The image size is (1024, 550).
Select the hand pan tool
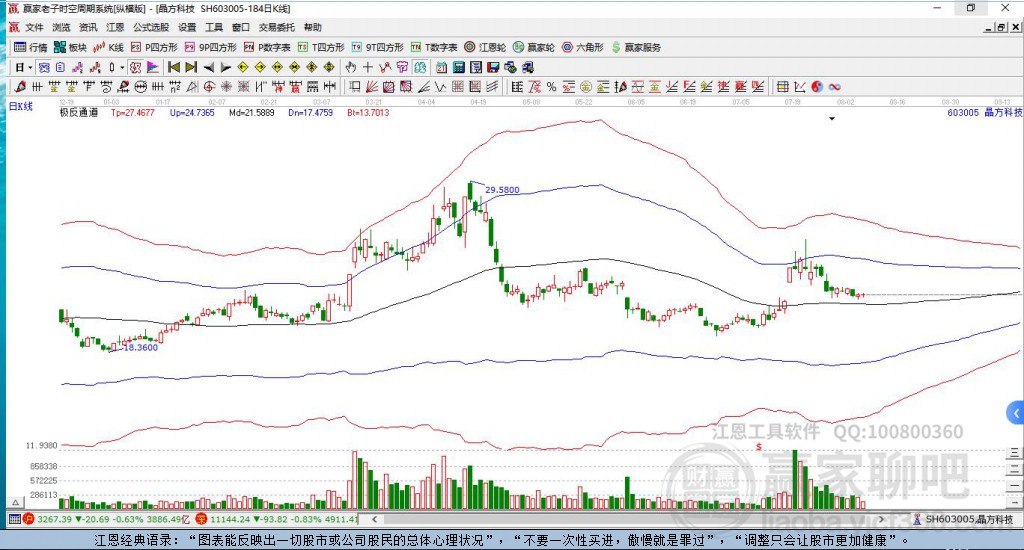coord(350,67)
